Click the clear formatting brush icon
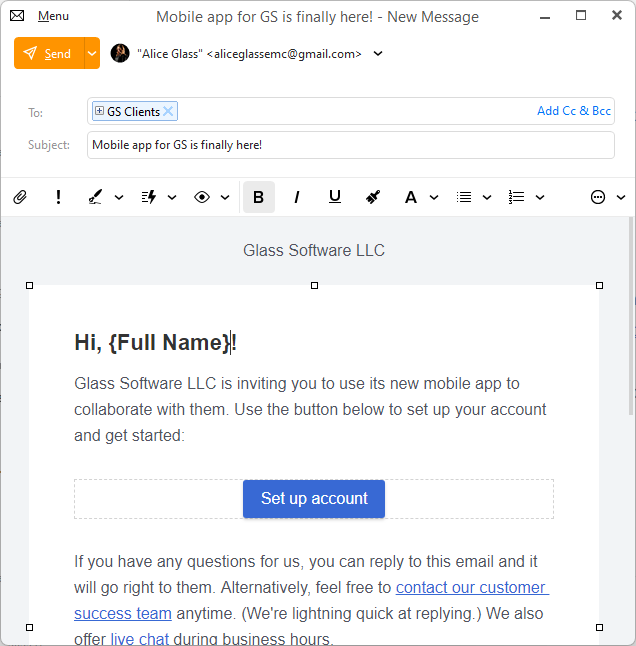 (373, 197)
